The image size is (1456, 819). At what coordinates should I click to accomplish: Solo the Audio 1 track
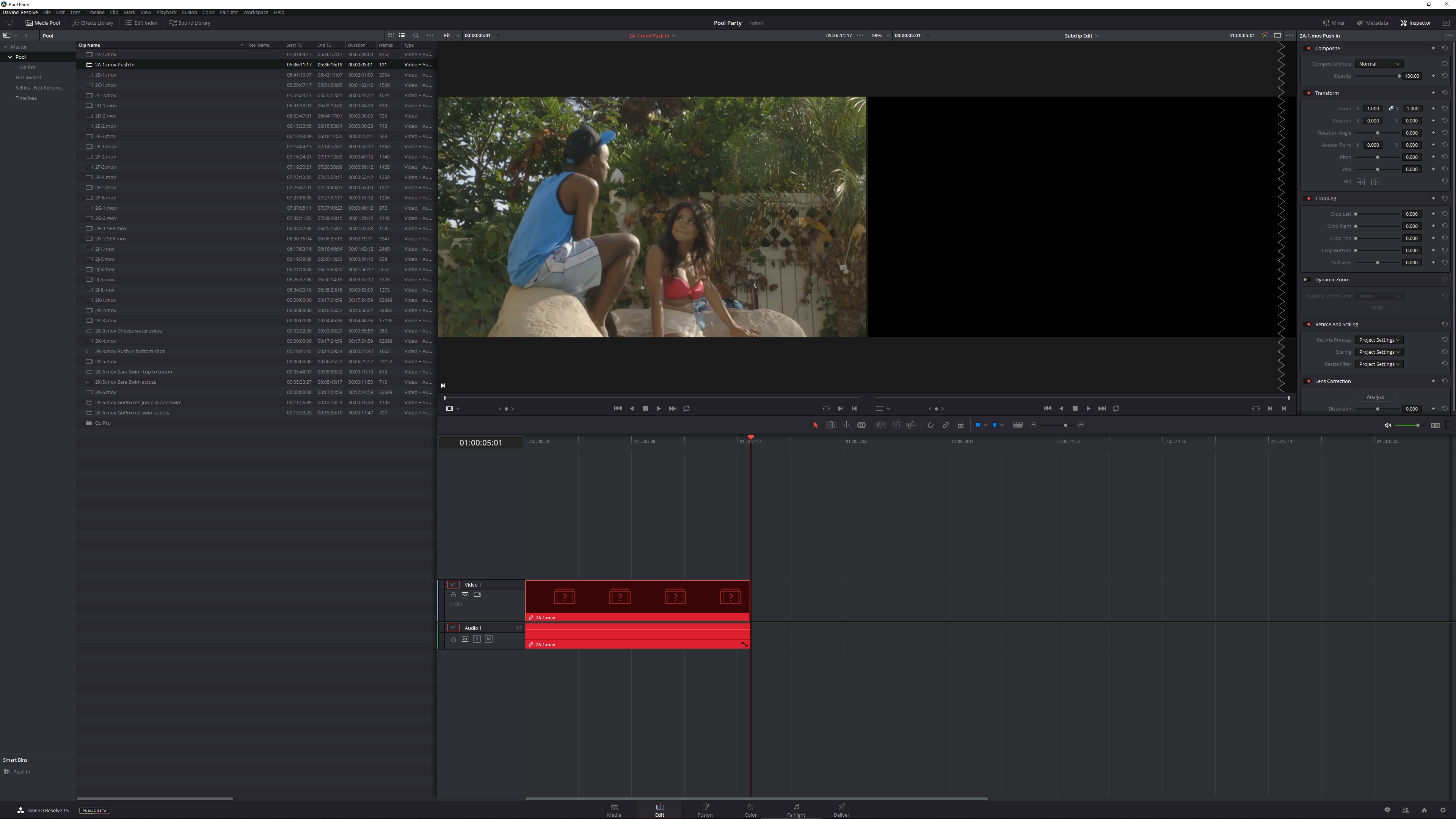pyautogui.click(x=477, y=639)
